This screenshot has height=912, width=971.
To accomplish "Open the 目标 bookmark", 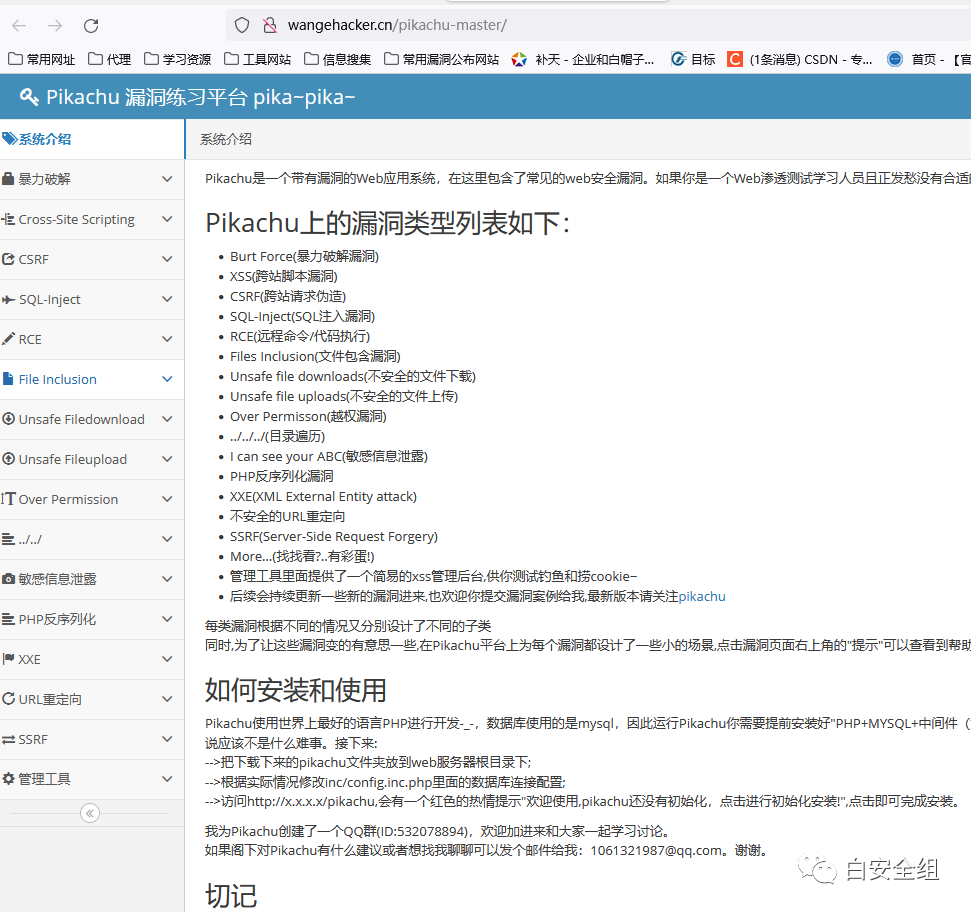I will click(694, 59).
